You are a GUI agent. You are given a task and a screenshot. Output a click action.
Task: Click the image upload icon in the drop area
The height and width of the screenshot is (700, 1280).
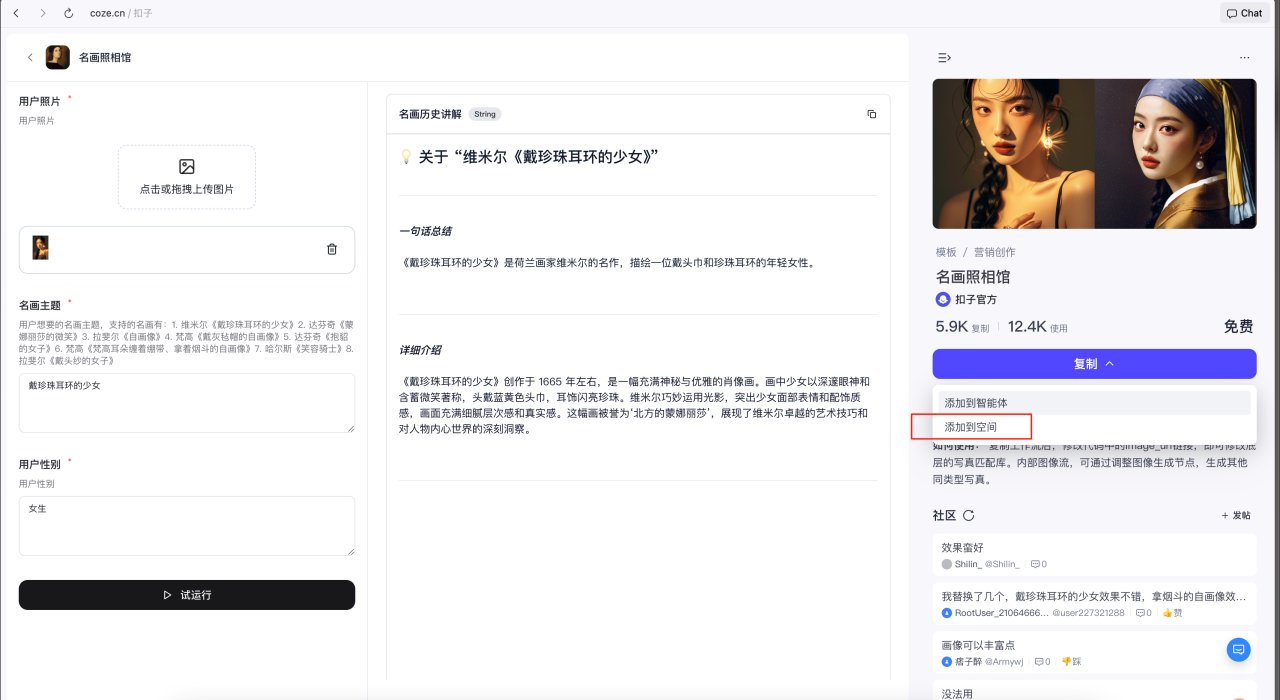(x=187, y=167)
